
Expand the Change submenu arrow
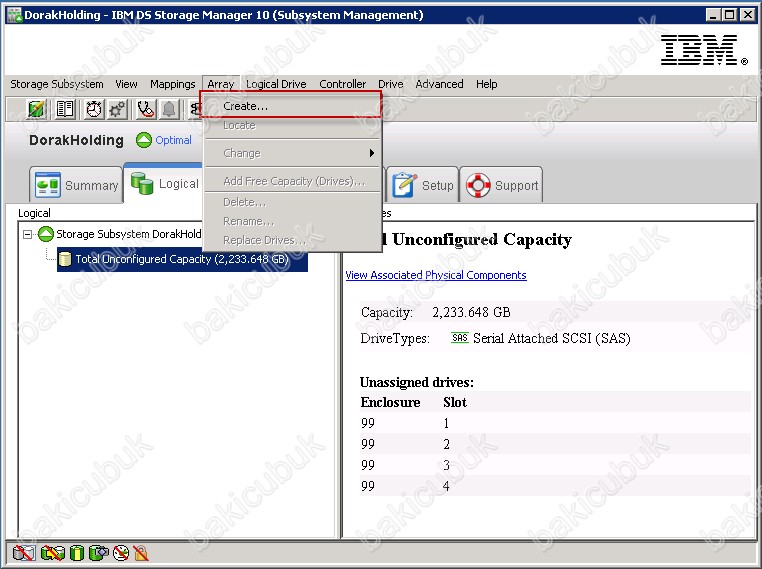pyautogui.click(x=372, y=153)
